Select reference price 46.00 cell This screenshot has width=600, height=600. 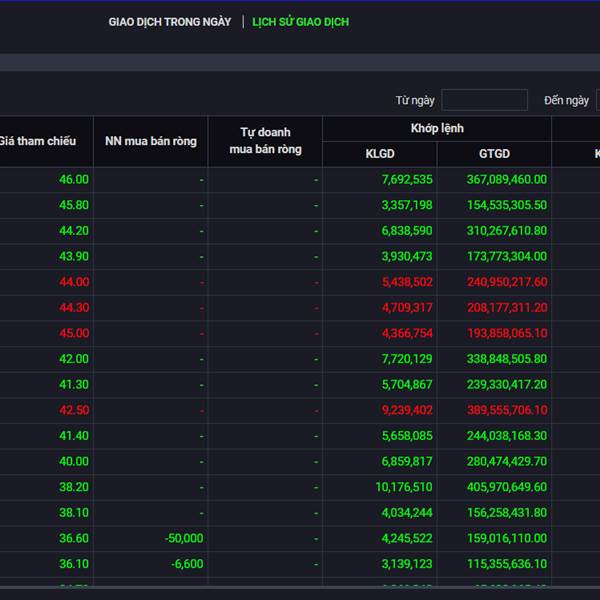(x=74, y=179)
